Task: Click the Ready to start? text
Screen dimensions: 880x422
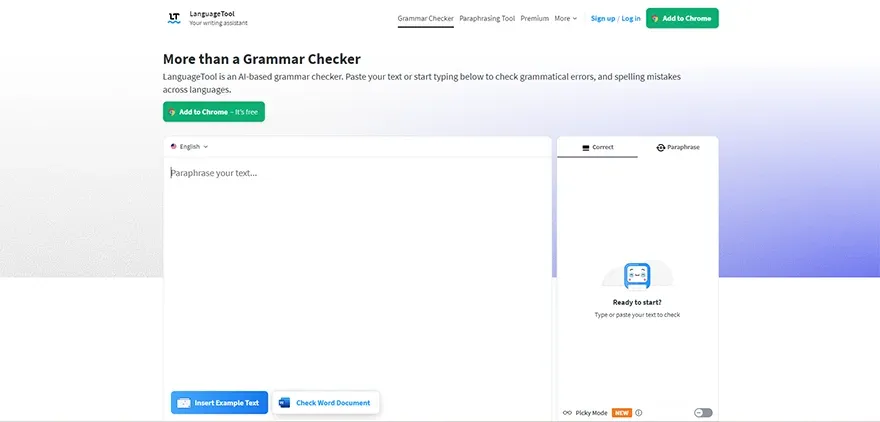Action: pyautogui.click(x=637, y=302)
